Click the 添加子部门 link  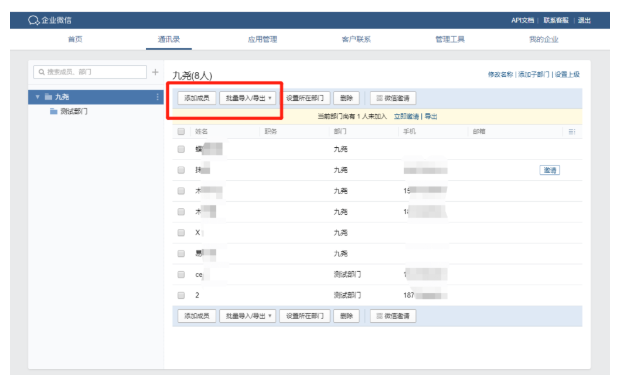[533, 74]
